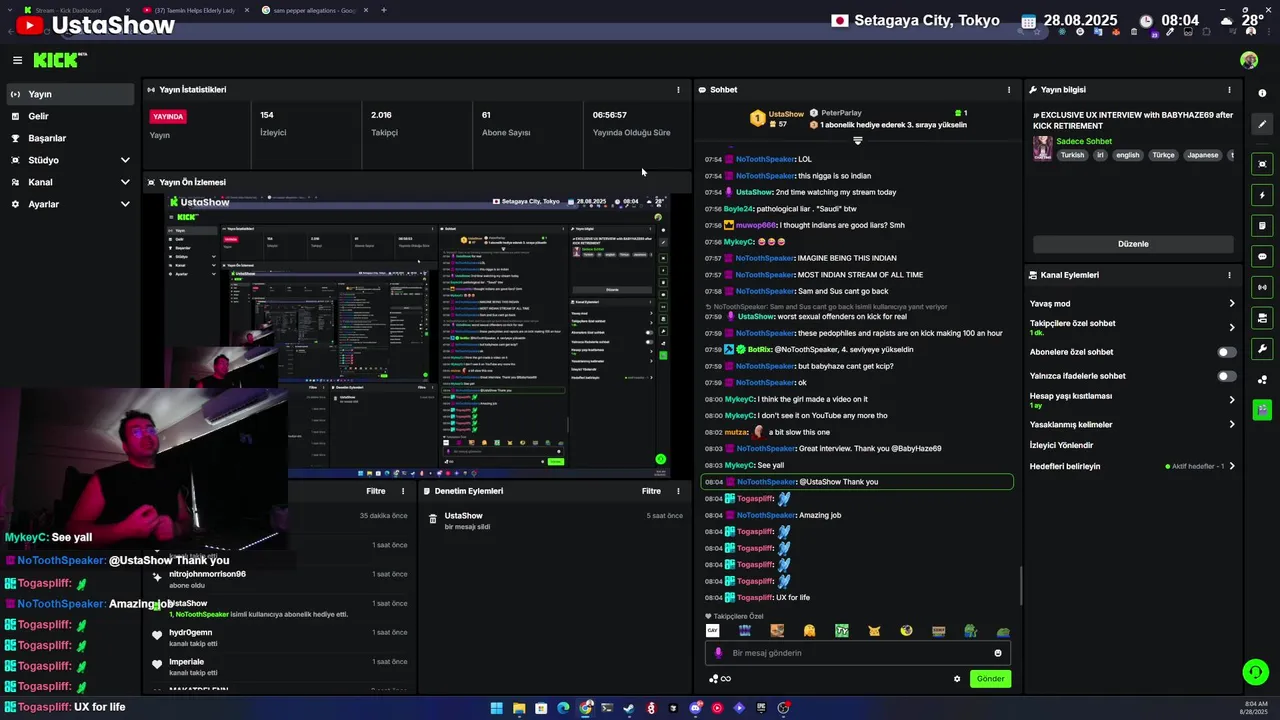Click in the Bir mesaj gönderin field

[858, 653]
